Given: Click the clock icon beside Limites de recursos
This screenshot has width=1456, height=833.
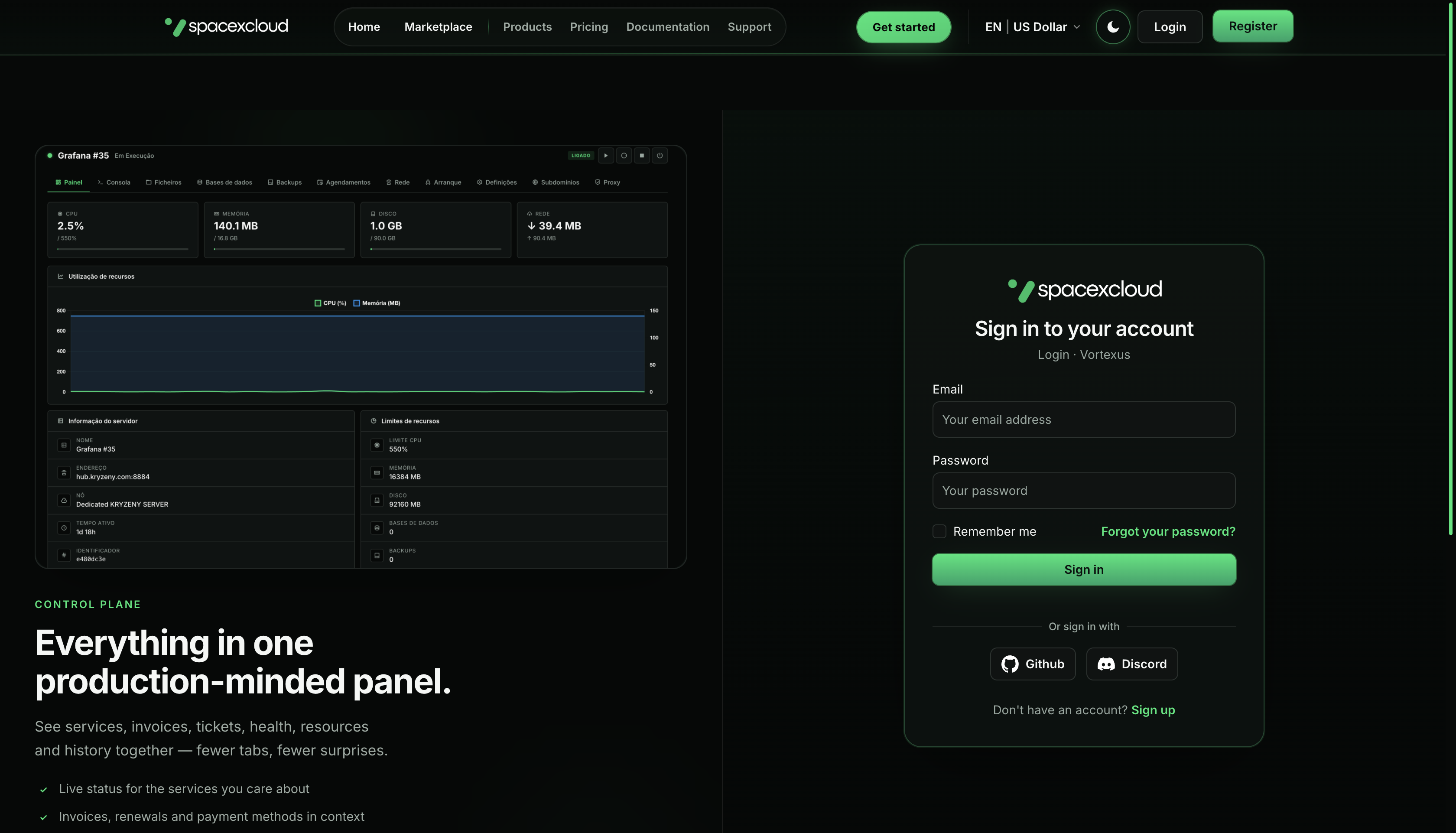Looking at the screenshot, I should pos(374,421).
